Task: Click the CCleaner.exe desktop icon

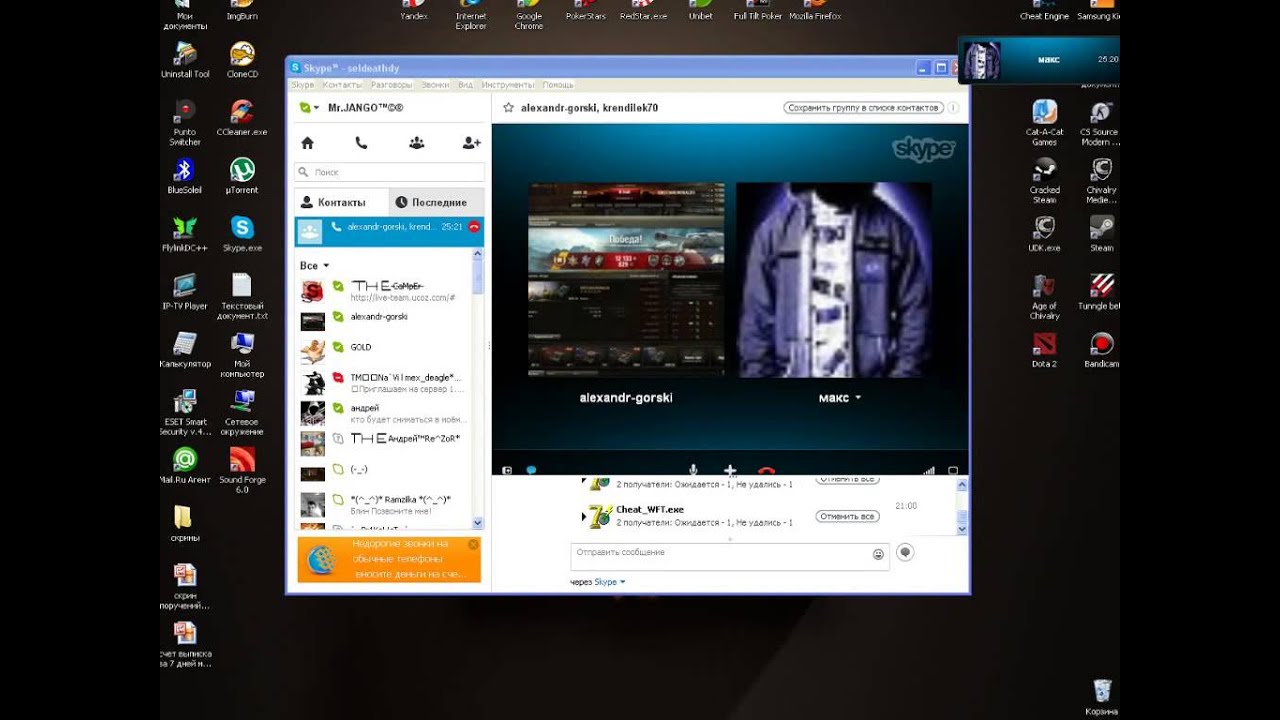Action: (242, 117)
